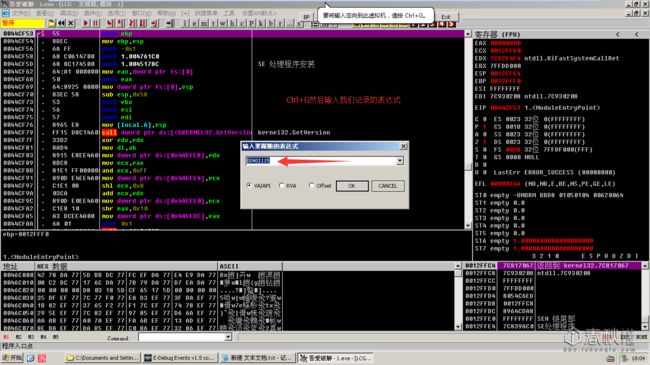Switch to C:\Documents and Settings taskbar item
Viewport: 650px width, 365px height.
(x=102, y=358)
